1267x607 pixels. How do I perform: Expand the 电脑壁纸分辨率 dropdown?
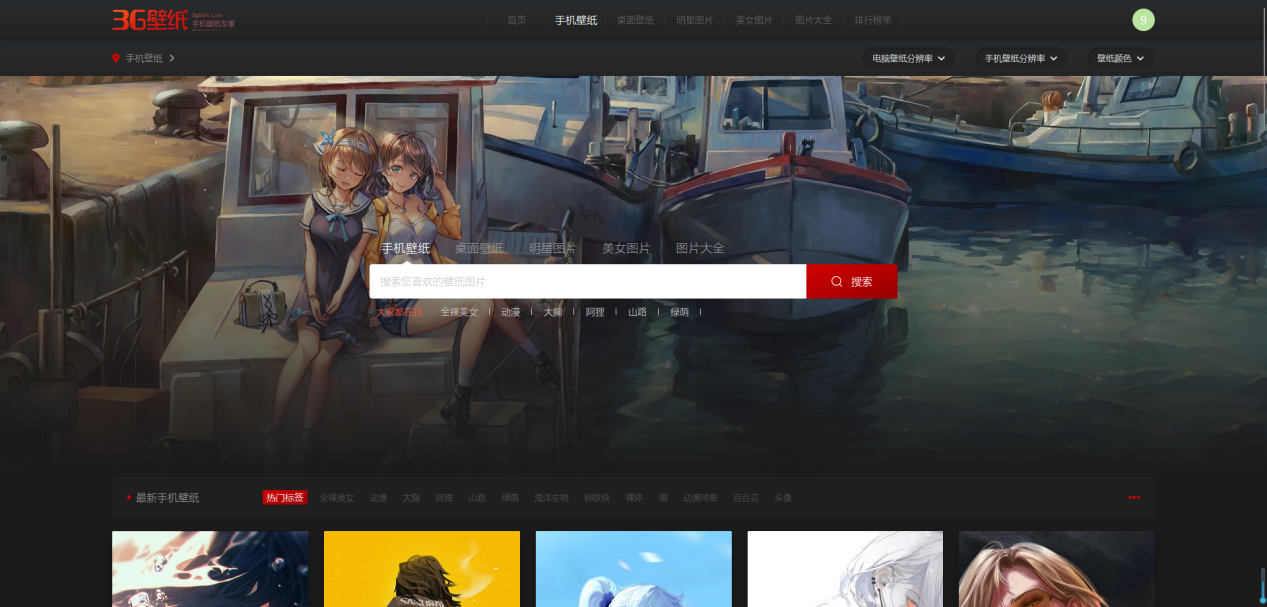tap(909, 58)
